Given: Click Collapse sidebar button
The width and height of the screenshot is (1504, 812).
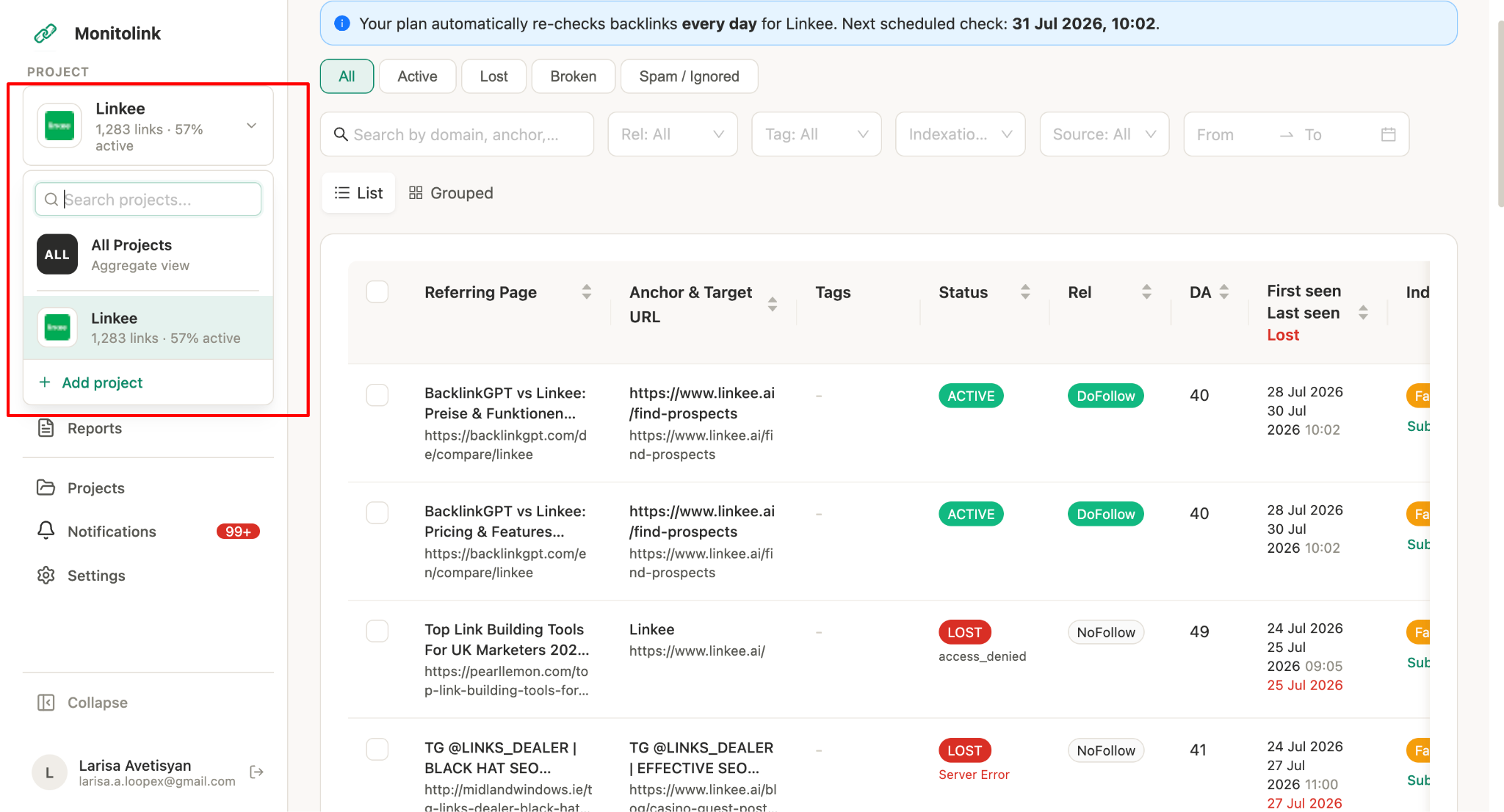Looking at the screenshot, I should click(82, 703).
